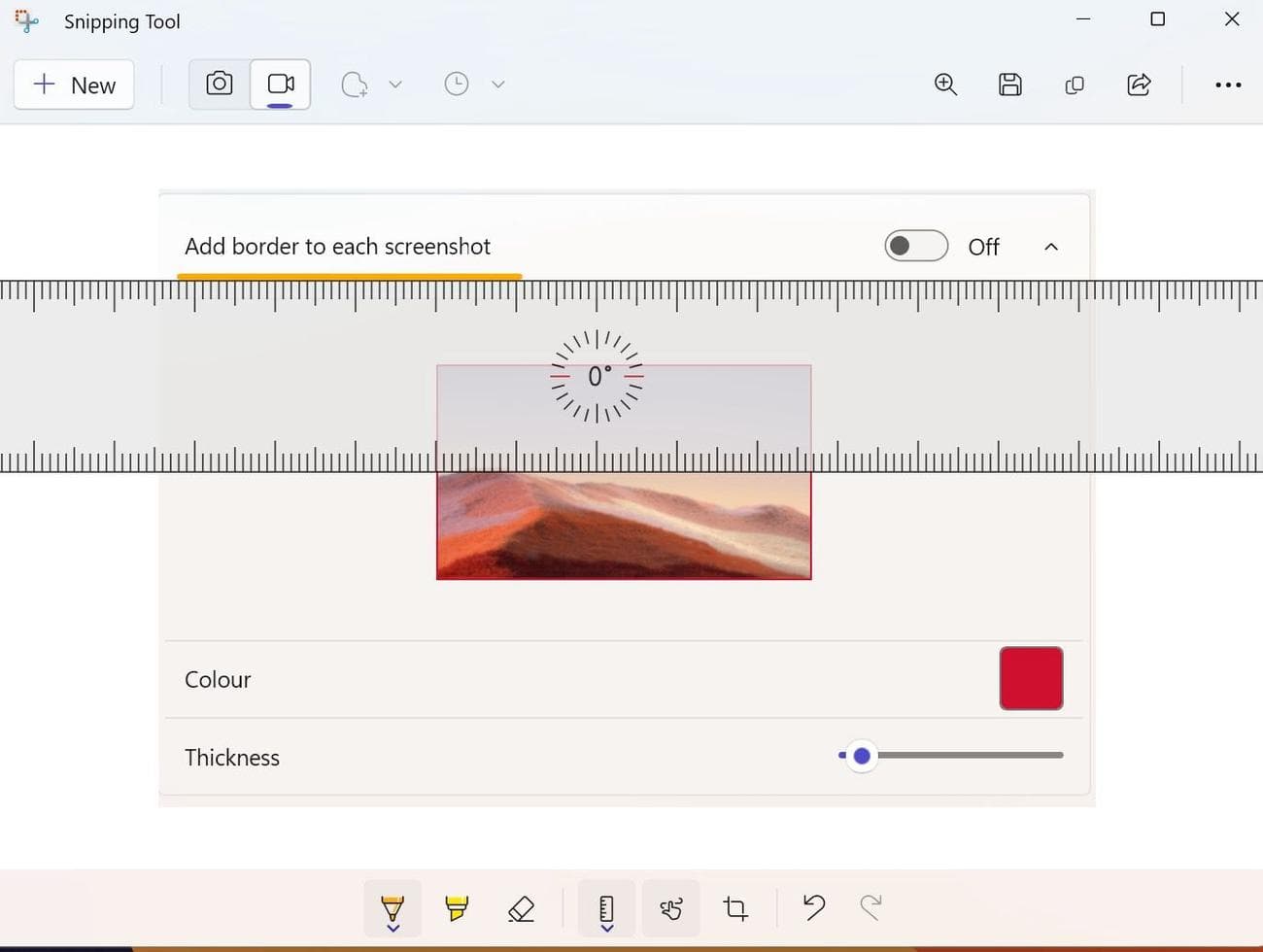The image size is (1263, 952).
Task: Open the See more three-dots menu
Action: 1227,85
